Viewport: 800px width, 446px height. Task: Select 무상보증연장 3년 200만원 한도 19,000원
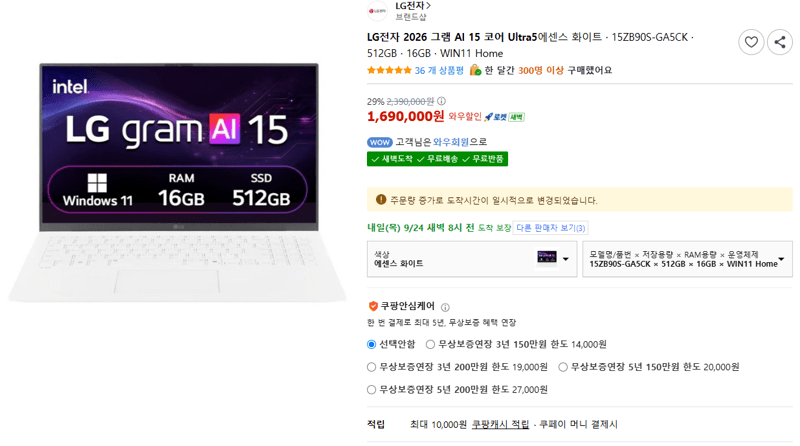point(371,367)
